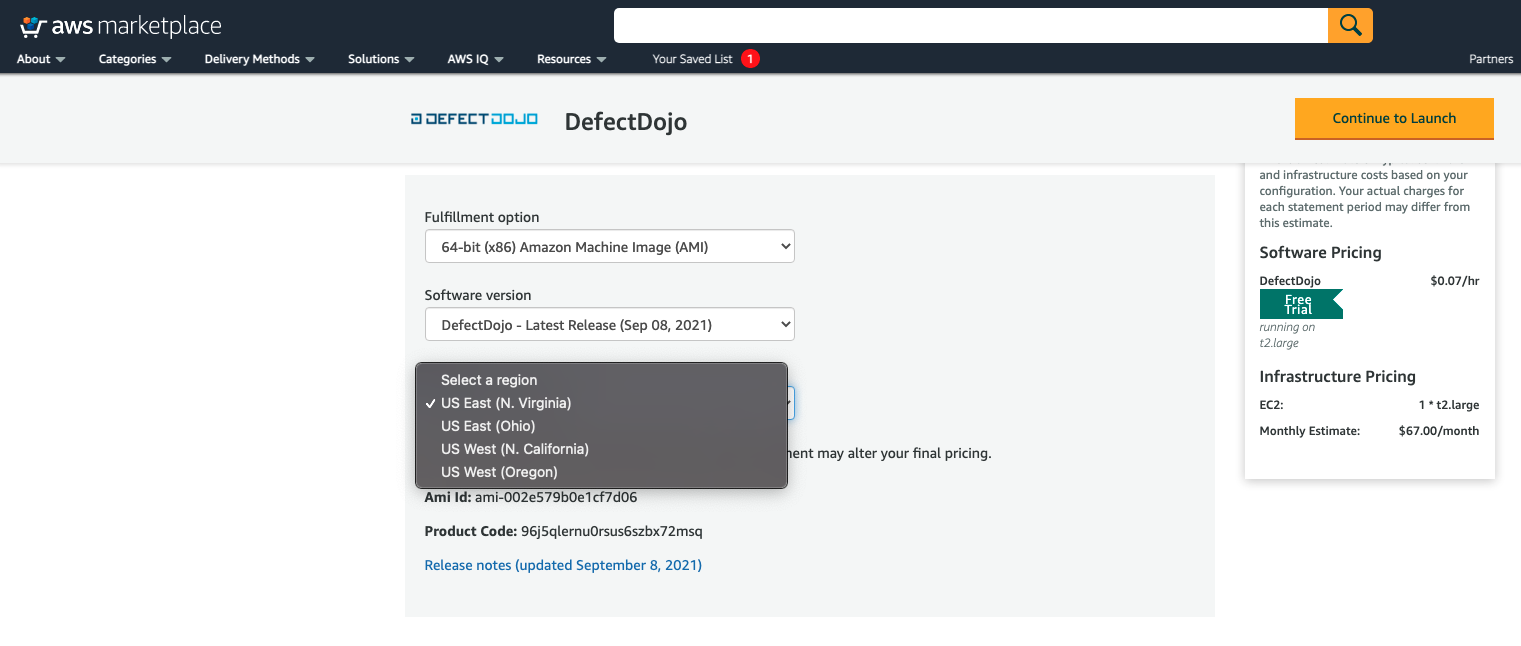The width and height of the screenshot is (1521, 646).
Task: Open the Software version dropdown
Action: [609, 323]
